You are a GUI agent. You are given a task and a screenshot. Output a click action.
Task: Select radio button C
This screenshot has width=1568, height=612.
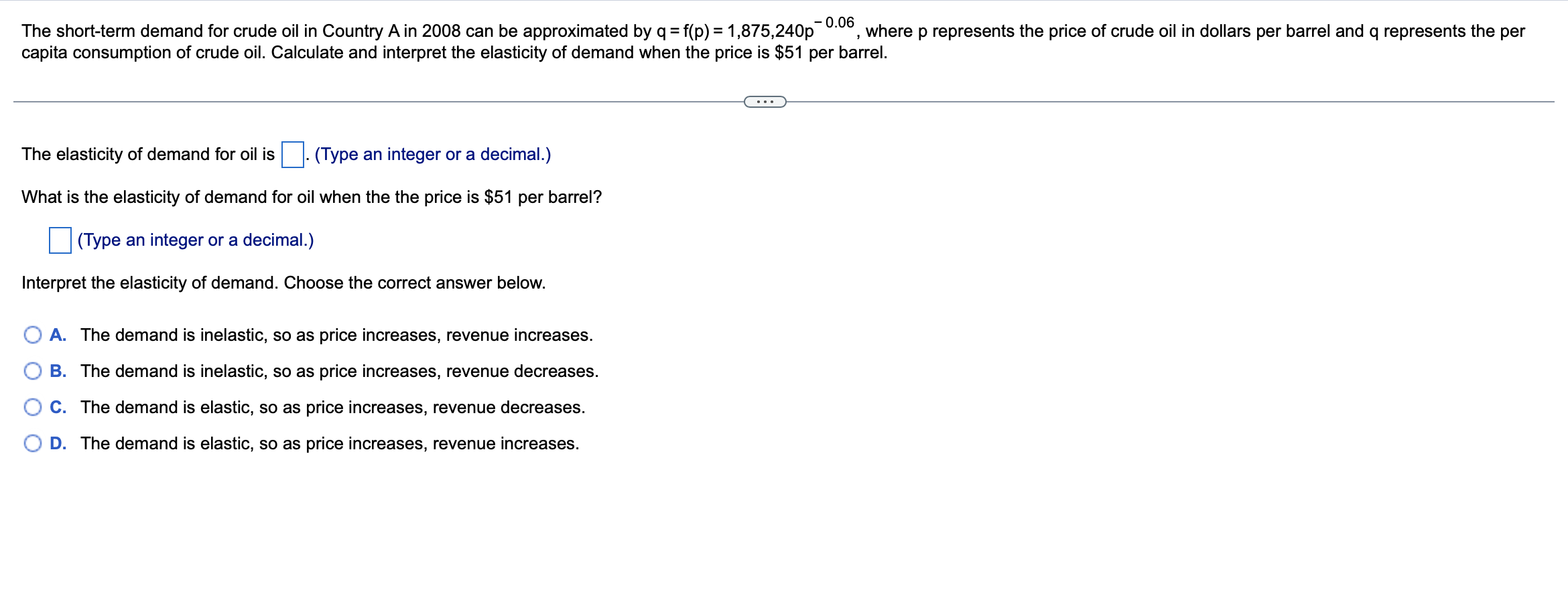coord(33,407)
